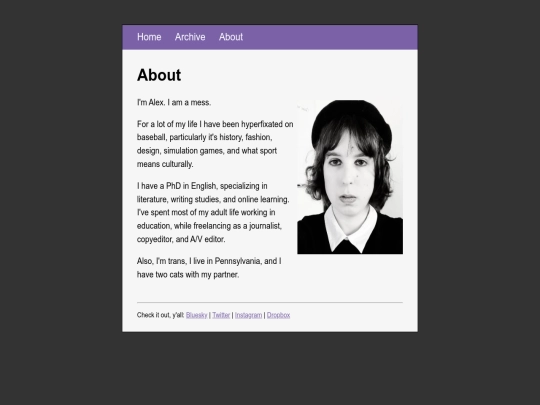Click the text "I'm Alex. I am a mess."
This screenshot has width=540, height=405.
pos(174,103)
